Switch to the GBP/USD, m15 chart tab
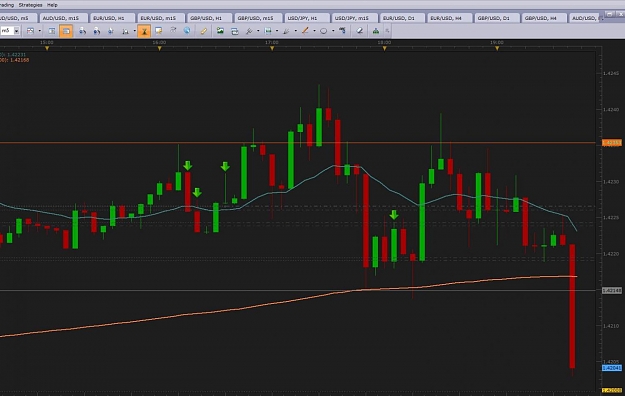The width and height of the screenshot is (625, 396). (x=258, y=18)
